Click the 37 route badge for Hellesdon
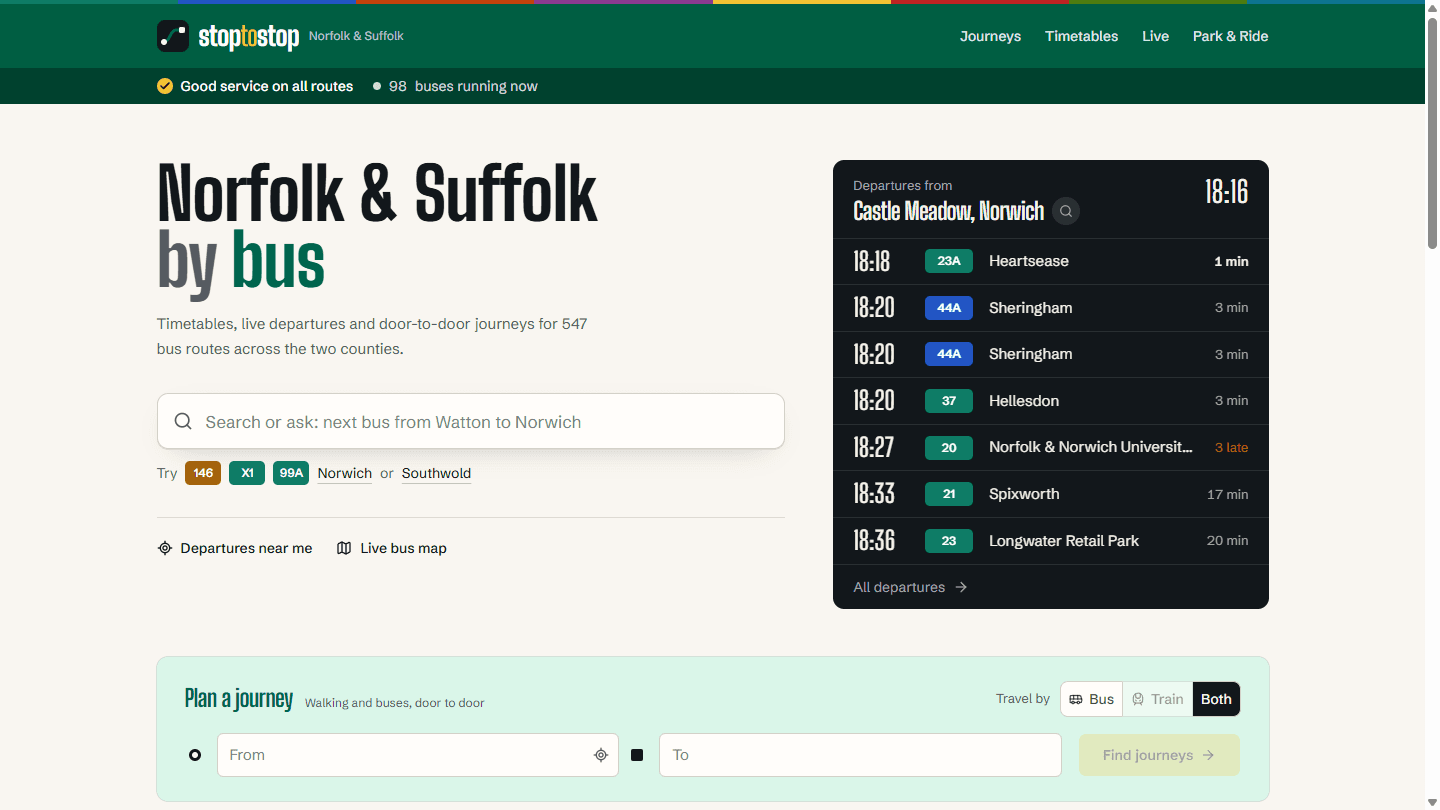Viewport: 1440px width, 810px height. [x=949, y=401]
